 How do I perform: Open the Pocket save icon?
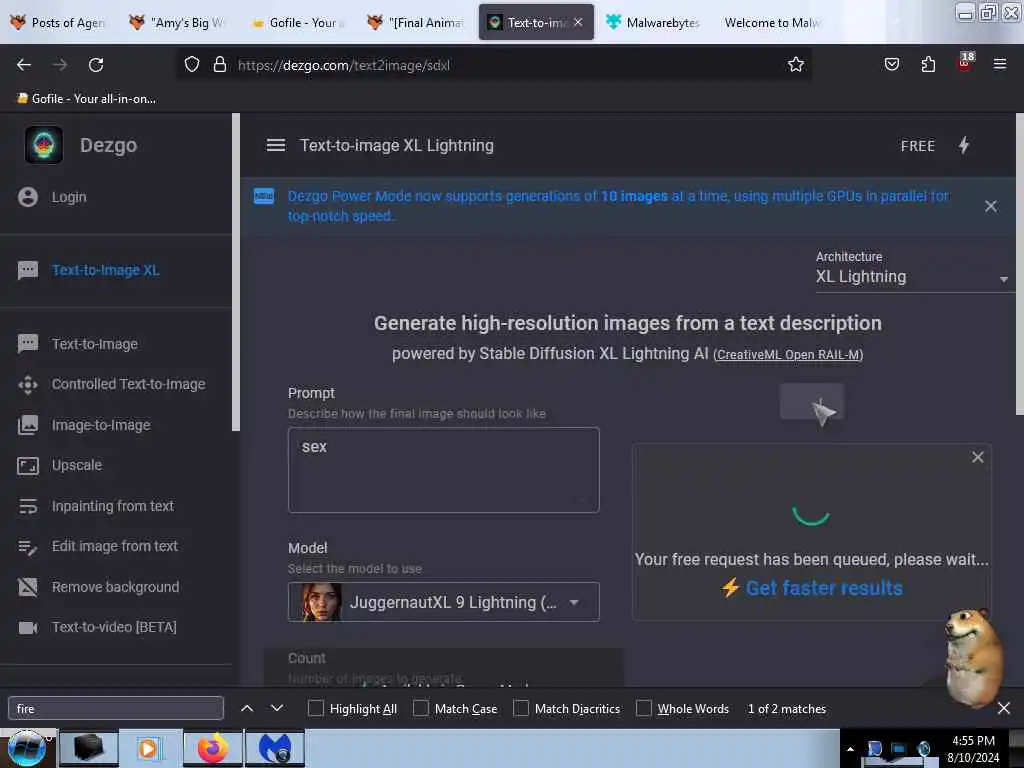(891, 65)
